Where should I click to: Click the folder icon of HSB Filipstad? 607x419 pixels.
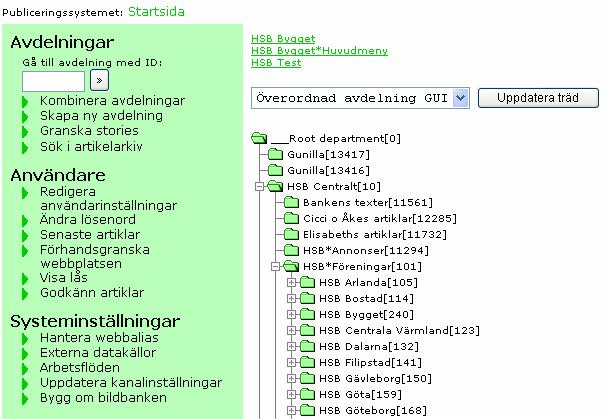pyautogui.click(x=307, y=362)
